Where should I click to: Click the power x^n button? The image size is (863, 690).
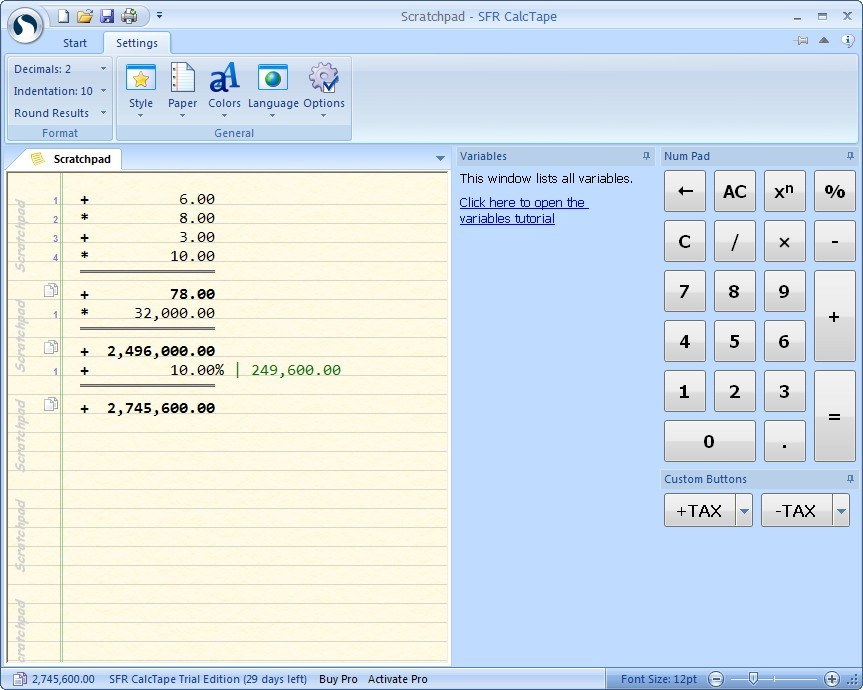[784, 191]
